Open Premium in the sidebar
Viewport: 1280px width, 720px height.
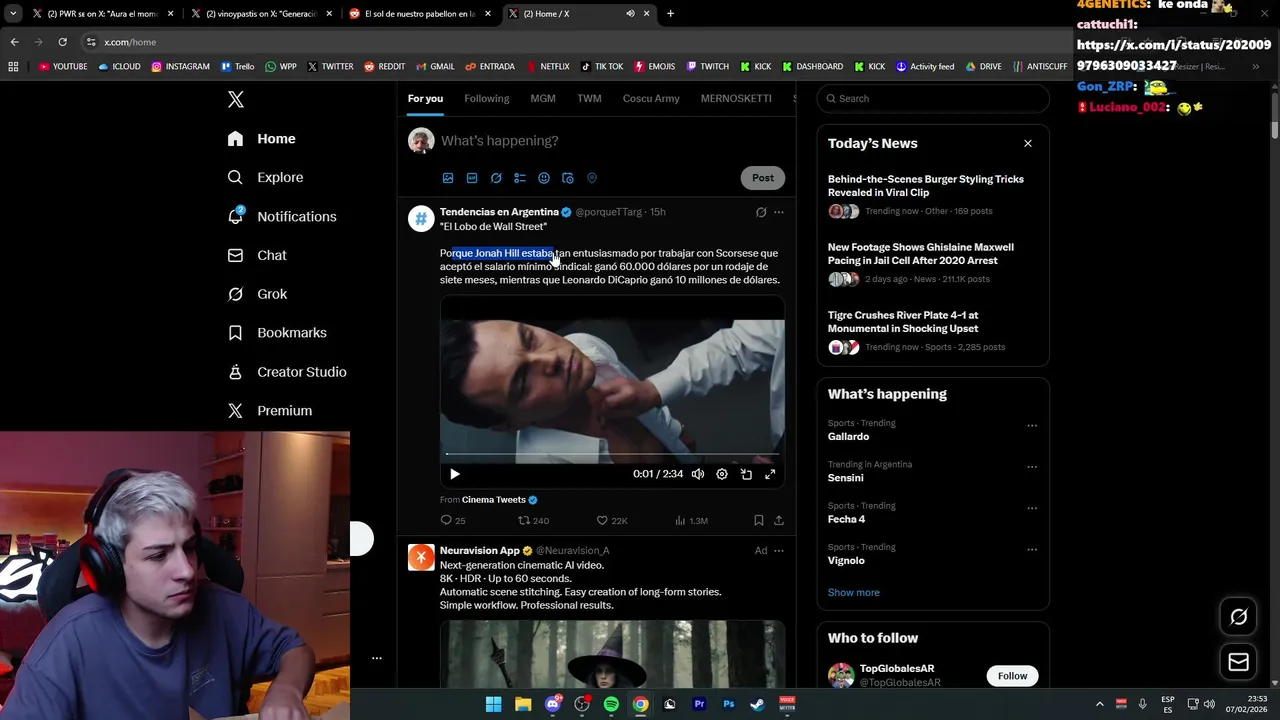point(270,410)
